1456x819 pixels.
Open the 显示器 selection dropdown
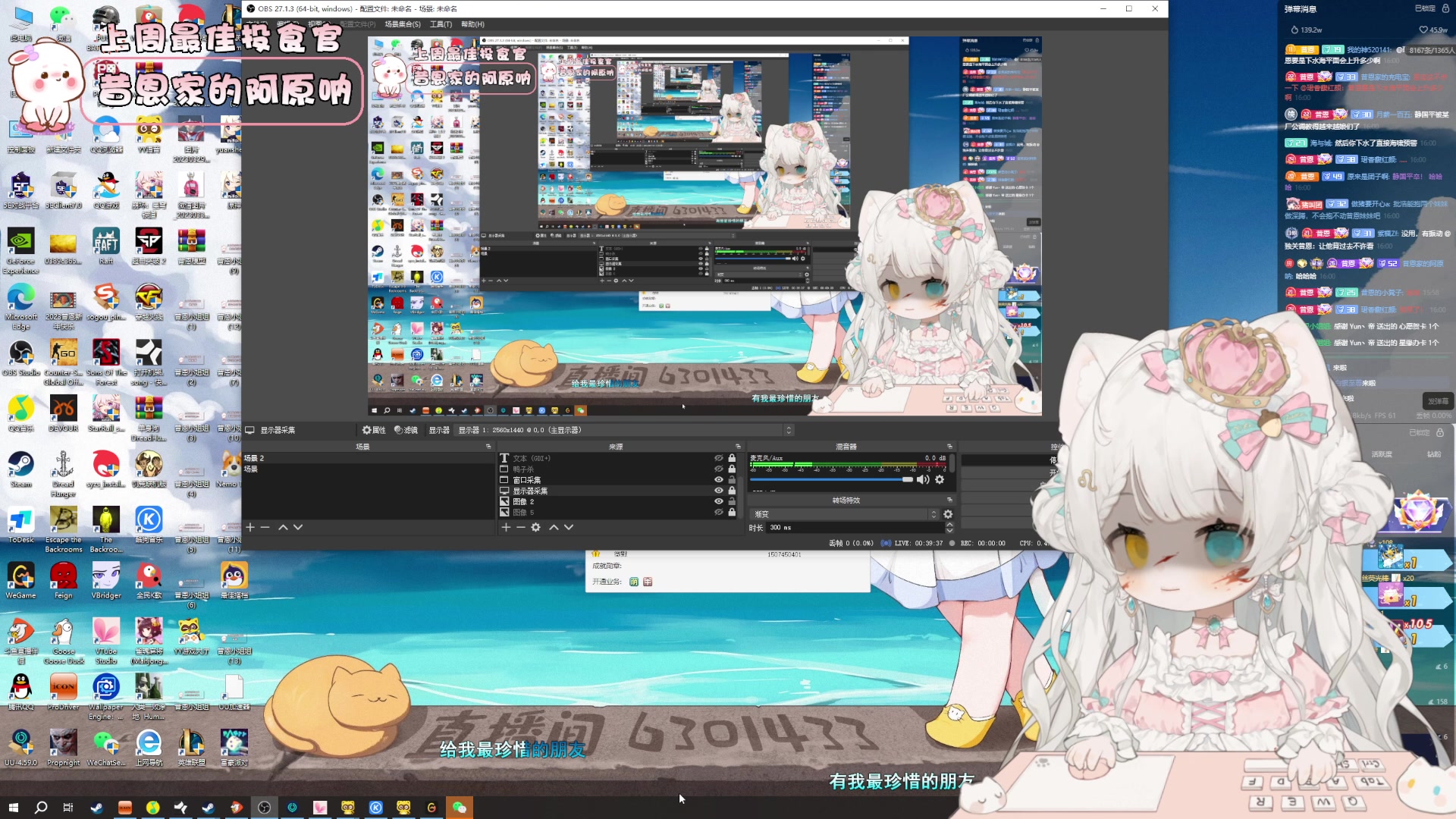pos(623,430)
